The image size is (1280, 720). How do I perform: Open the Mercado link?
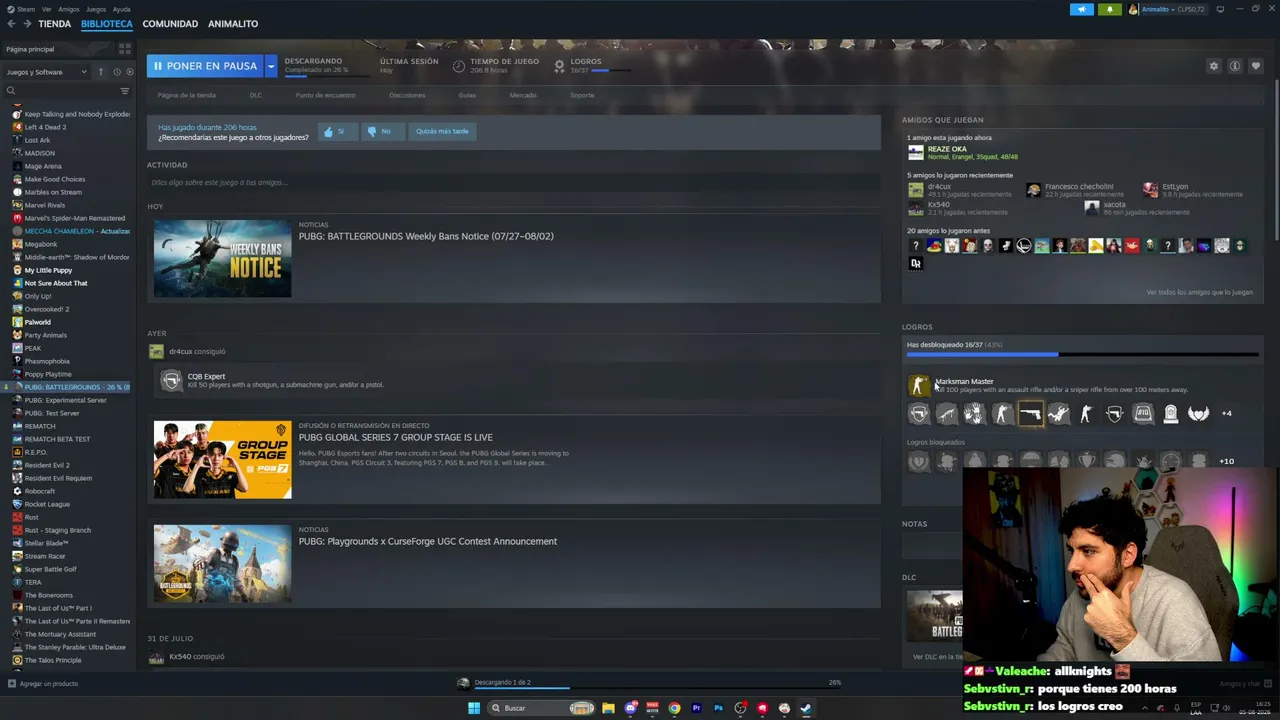(523, 95)
